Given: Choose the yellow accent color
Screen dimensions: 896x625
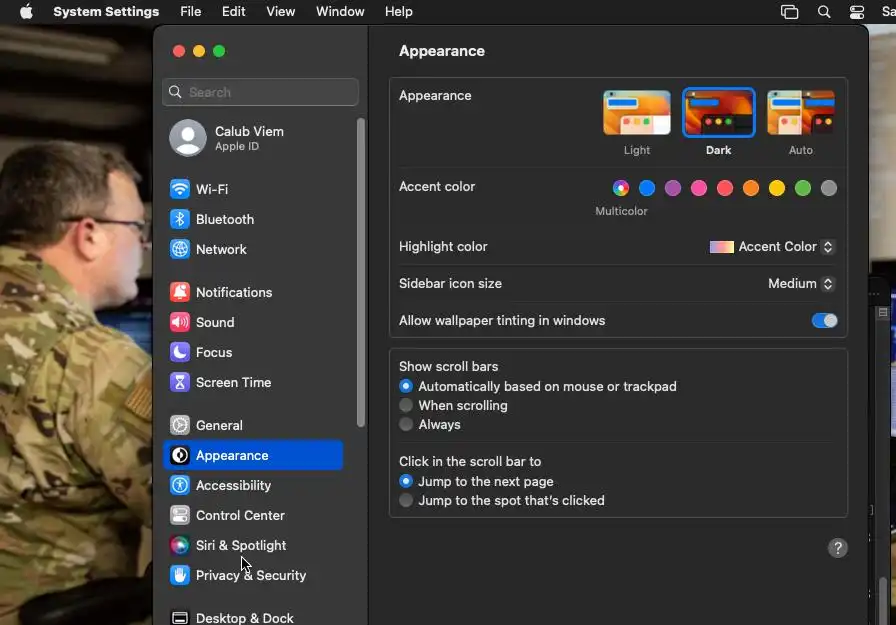Looking at the screenshot, I should click(777, 188).
